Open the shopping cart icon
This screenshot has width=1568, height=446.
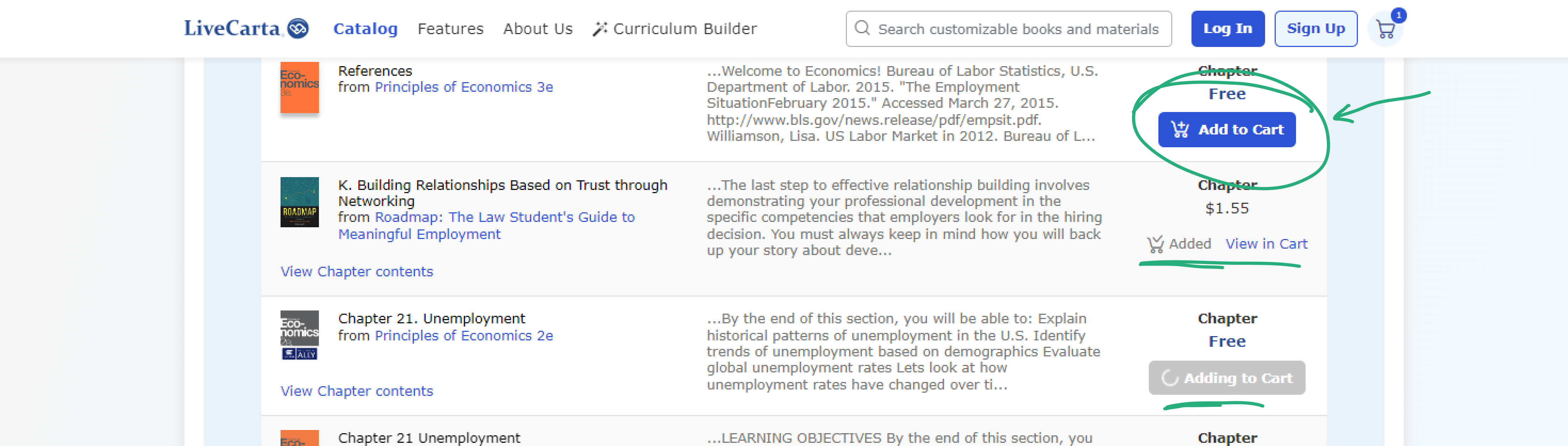click(1385, 29)
